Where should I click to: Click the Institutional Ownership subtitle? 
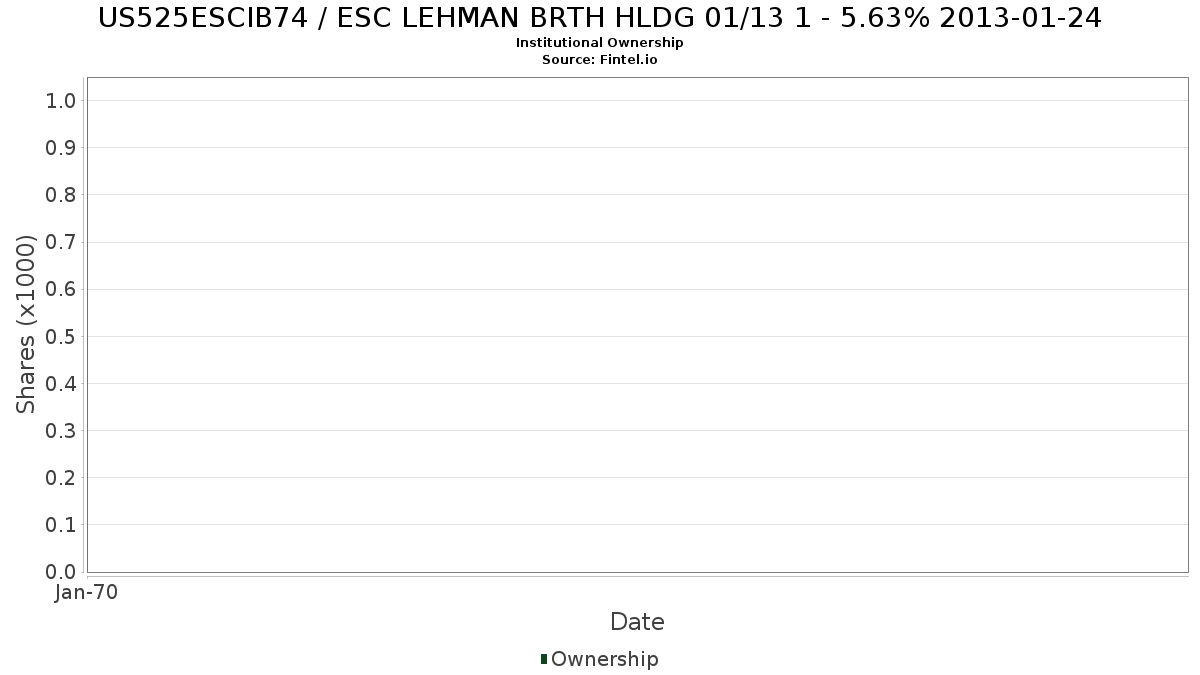pyautogui.click(x=600, y=43)
